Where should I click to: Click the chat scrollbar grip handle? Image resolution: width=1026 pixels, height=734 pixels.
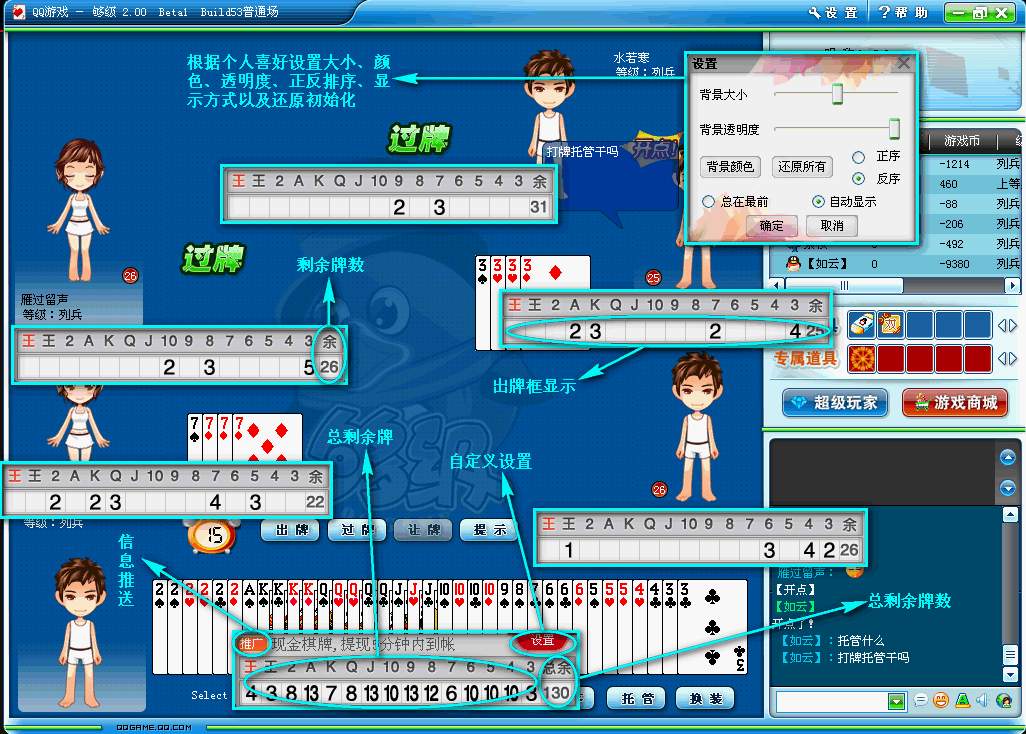click(1010, 654)
